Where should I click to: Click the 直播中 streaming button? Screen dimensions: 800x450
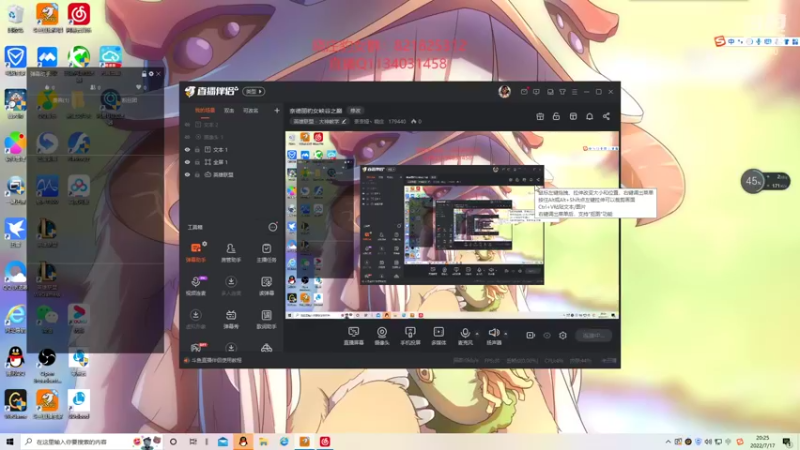593,335
